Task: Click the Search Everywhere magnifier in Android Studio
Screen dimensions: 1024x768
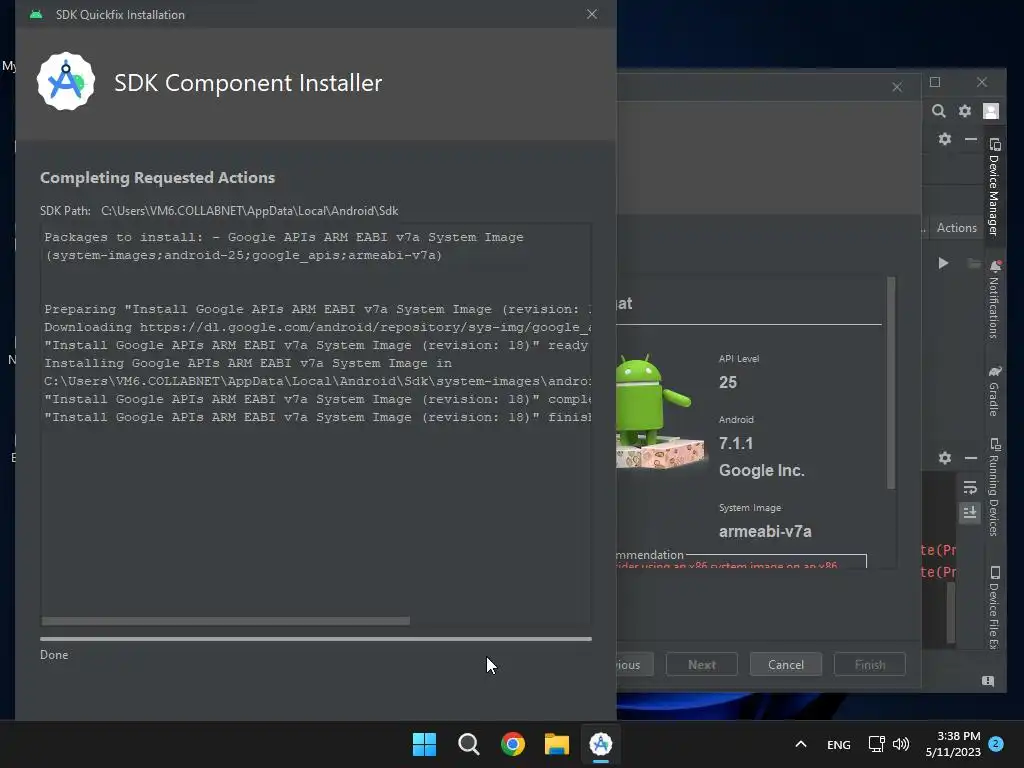Action: coord(938,111)
